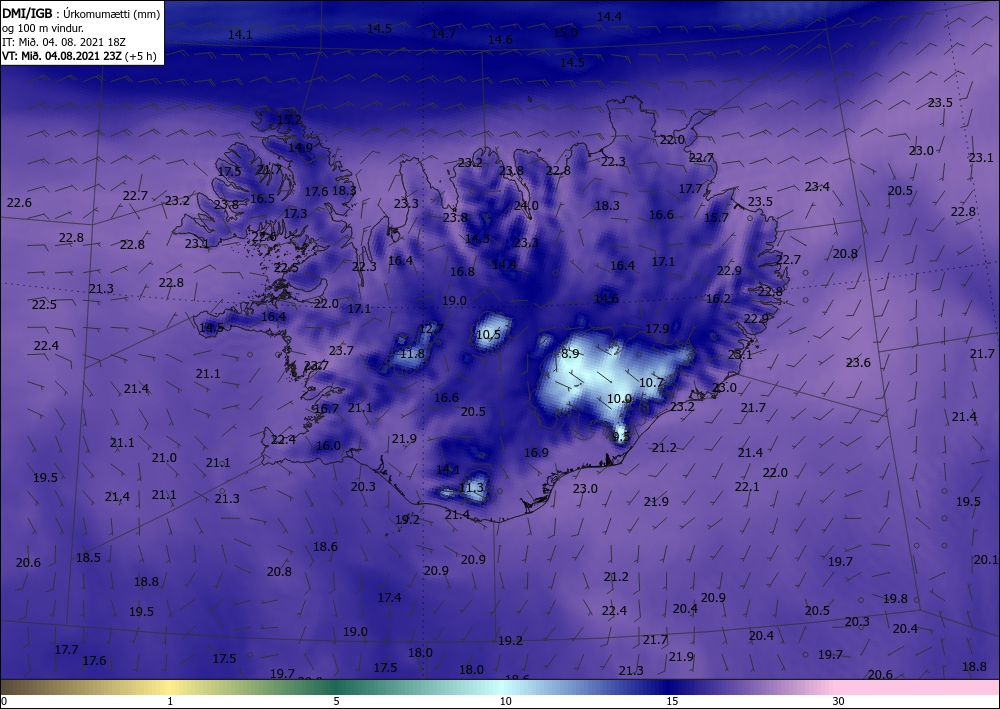This screenshot has width=1000, height=709.
Task: Click the legend tick label 30
Action: pyautogui.click(x=838, y=702)
